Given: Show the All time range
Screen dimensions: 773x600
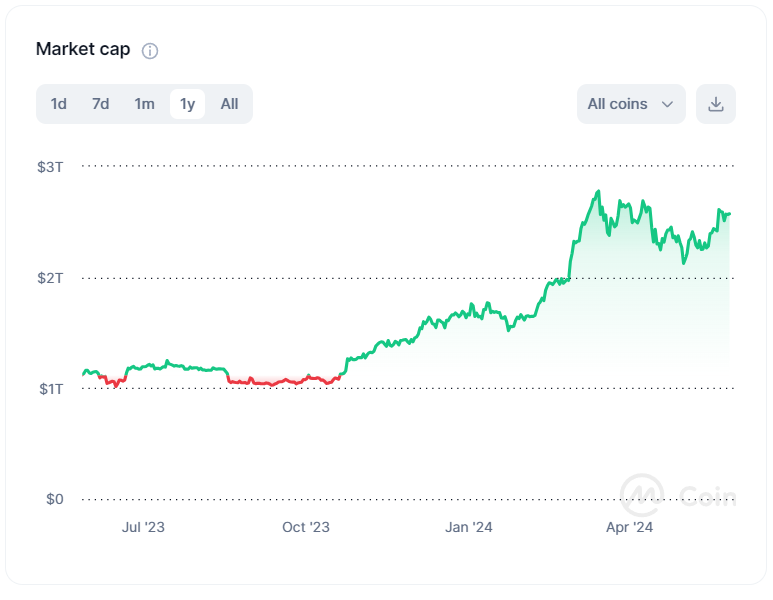Looking at the screenshot, I should [229, 104].
